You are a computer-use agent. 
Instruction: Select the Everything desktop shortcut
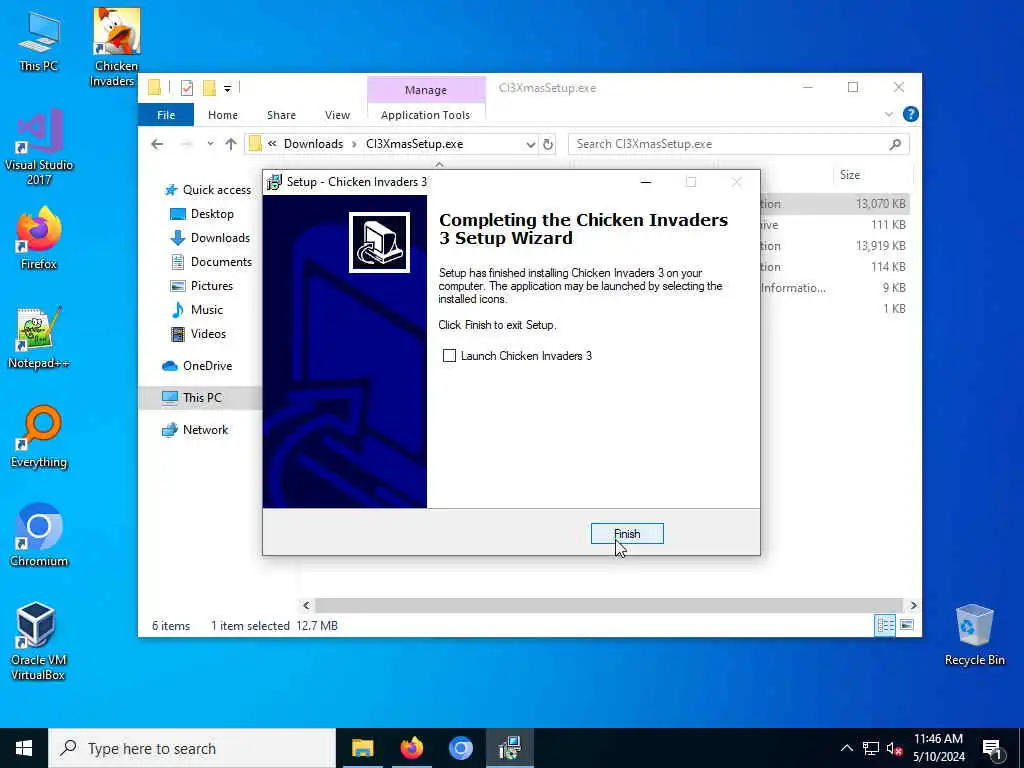39,436
